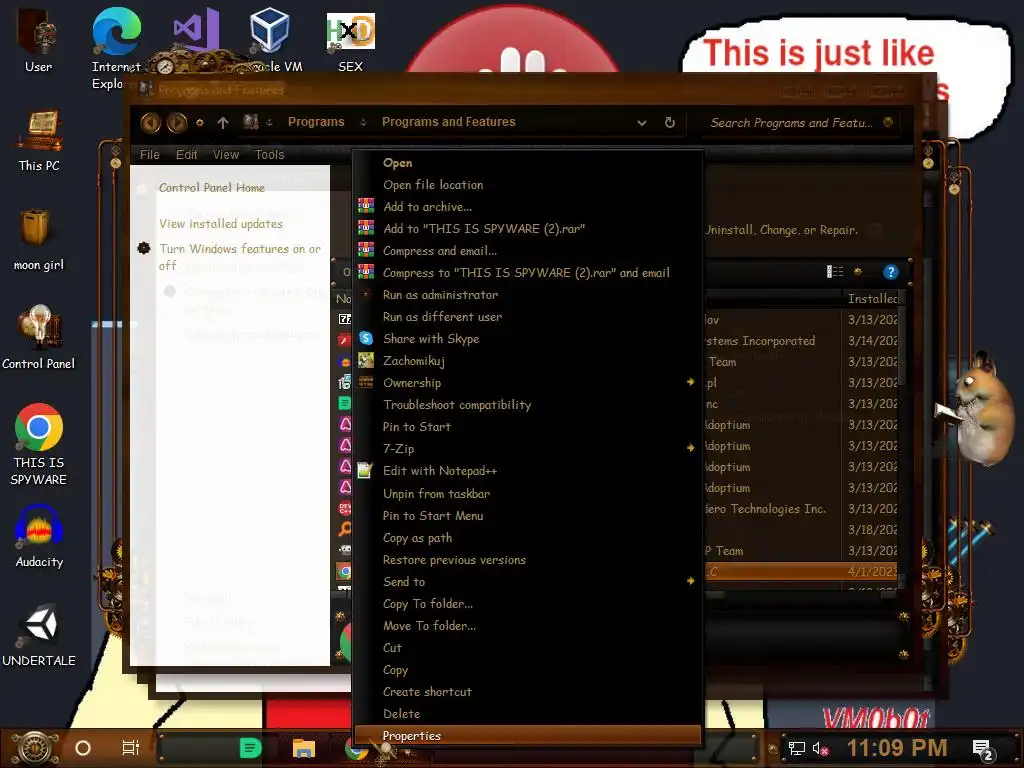Open the notification center icon

[983, 750]
